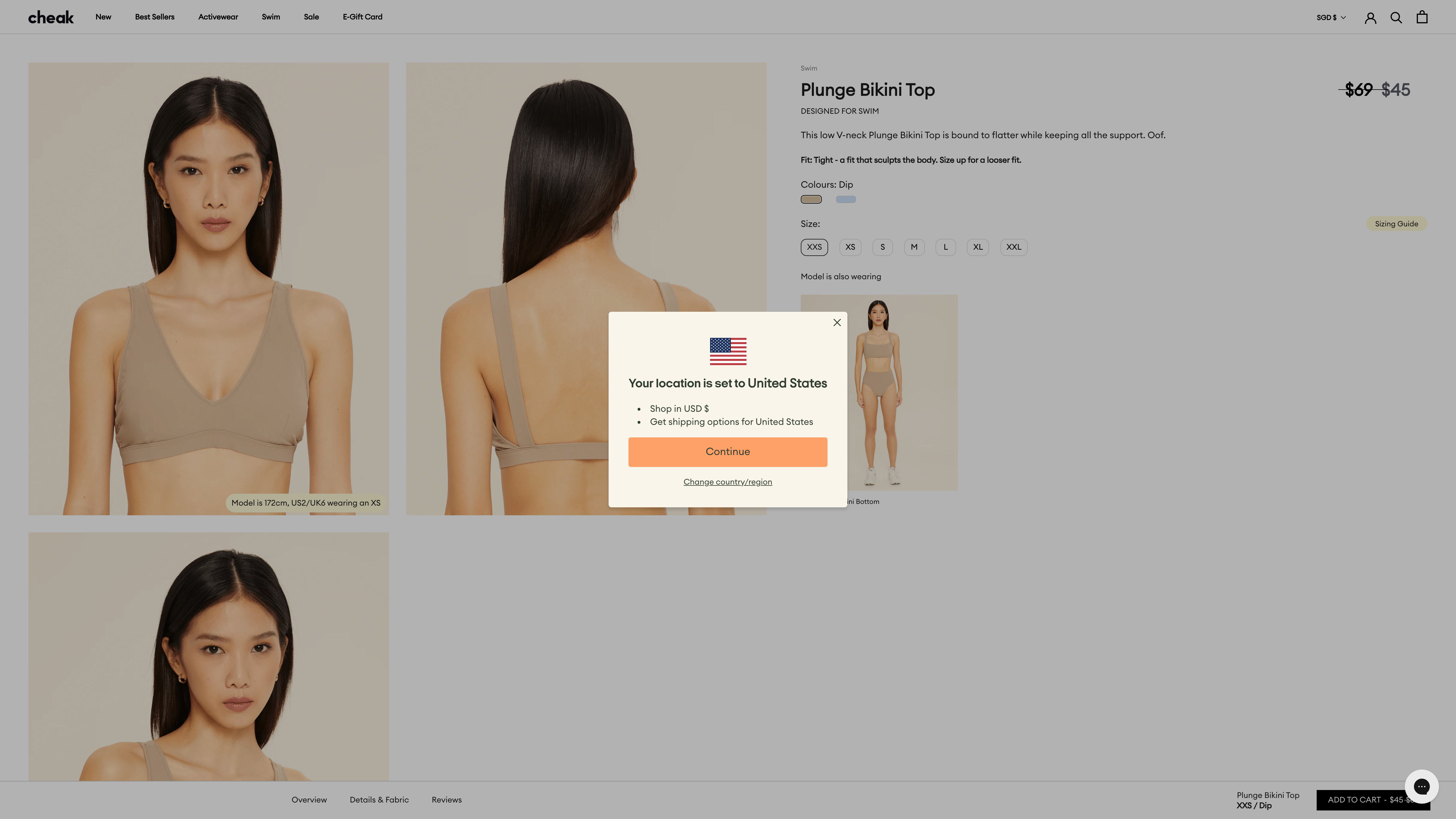Open the shopping bag icon
Screen dimensions: 1456x819
pos(1422,17)
